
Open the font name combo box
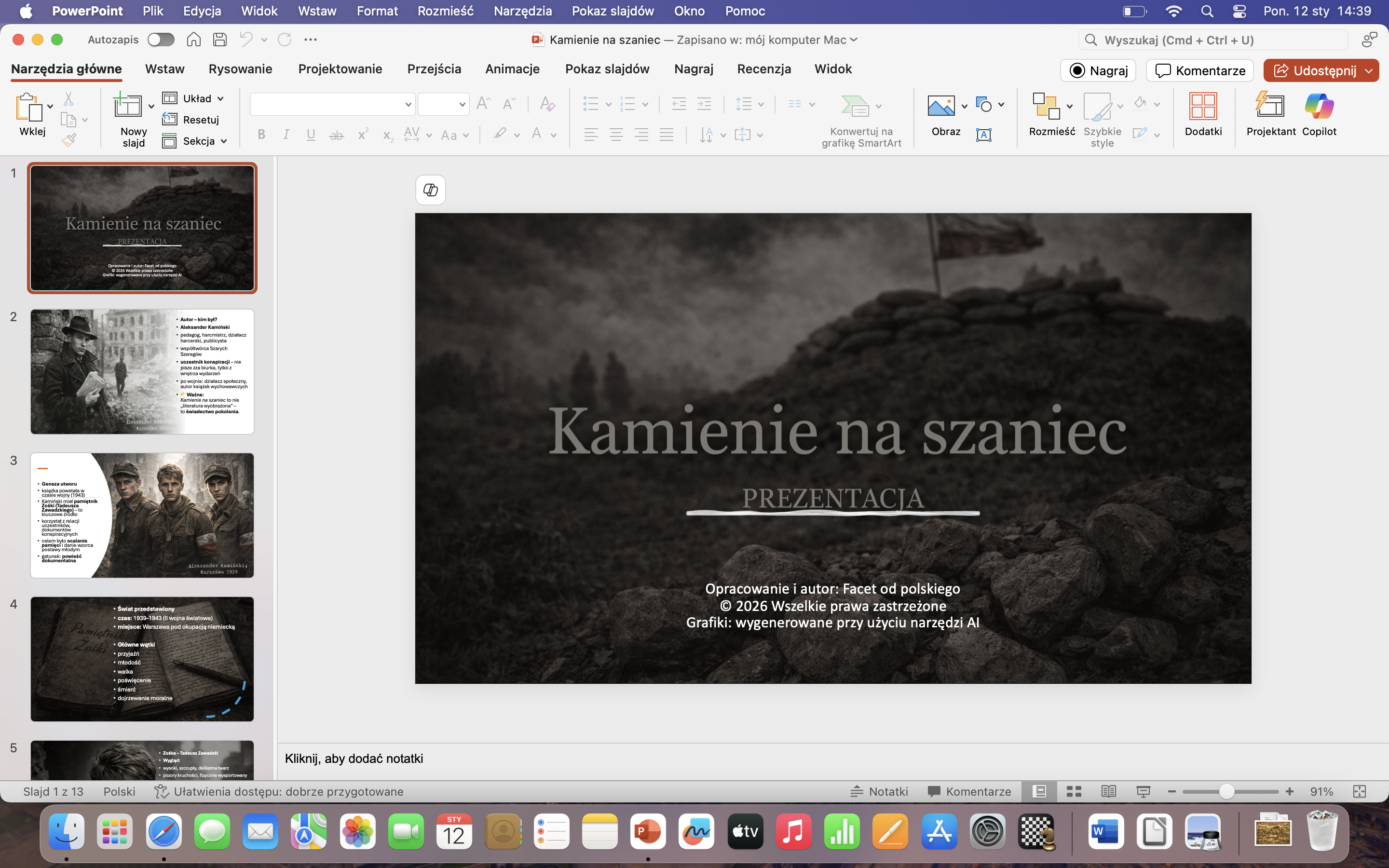(332, 105)
